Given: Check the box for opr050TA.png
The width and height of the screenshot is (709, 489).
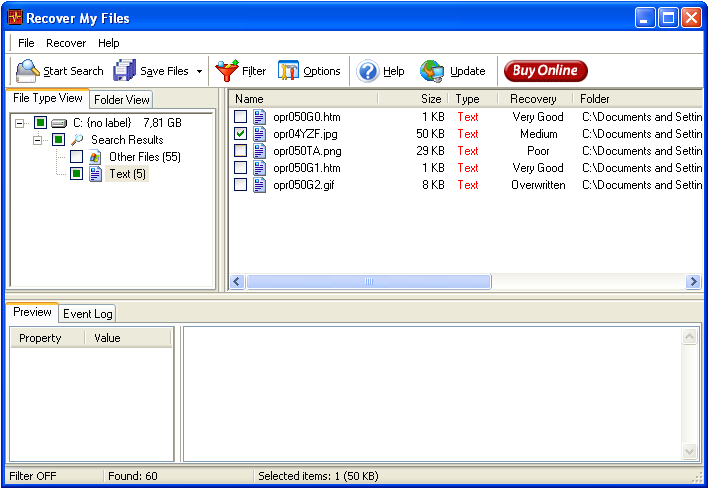Looking at the screenshot, I should pos(241,151).
